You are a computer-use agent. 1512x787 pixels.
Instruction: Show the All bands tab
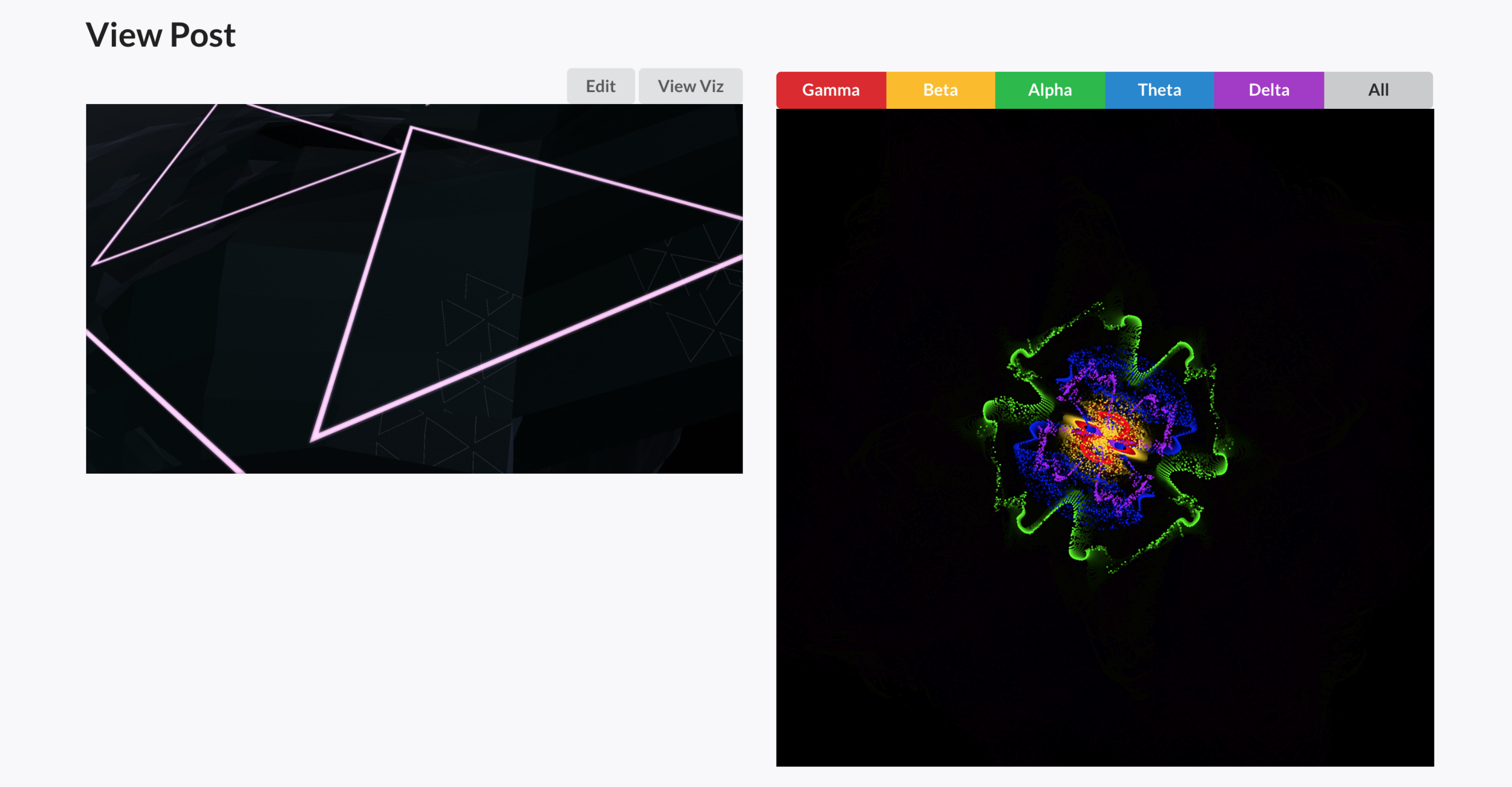pyautogui.click(x=1378, y=90)
